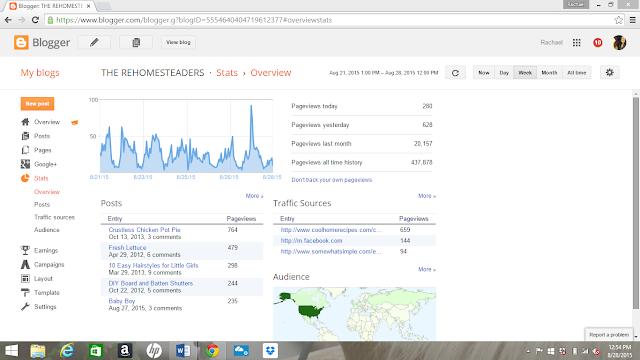Viewport: 640px width, 360px height.
Task: Open More link for Traffic Sources
Action: tap(427, 196)
